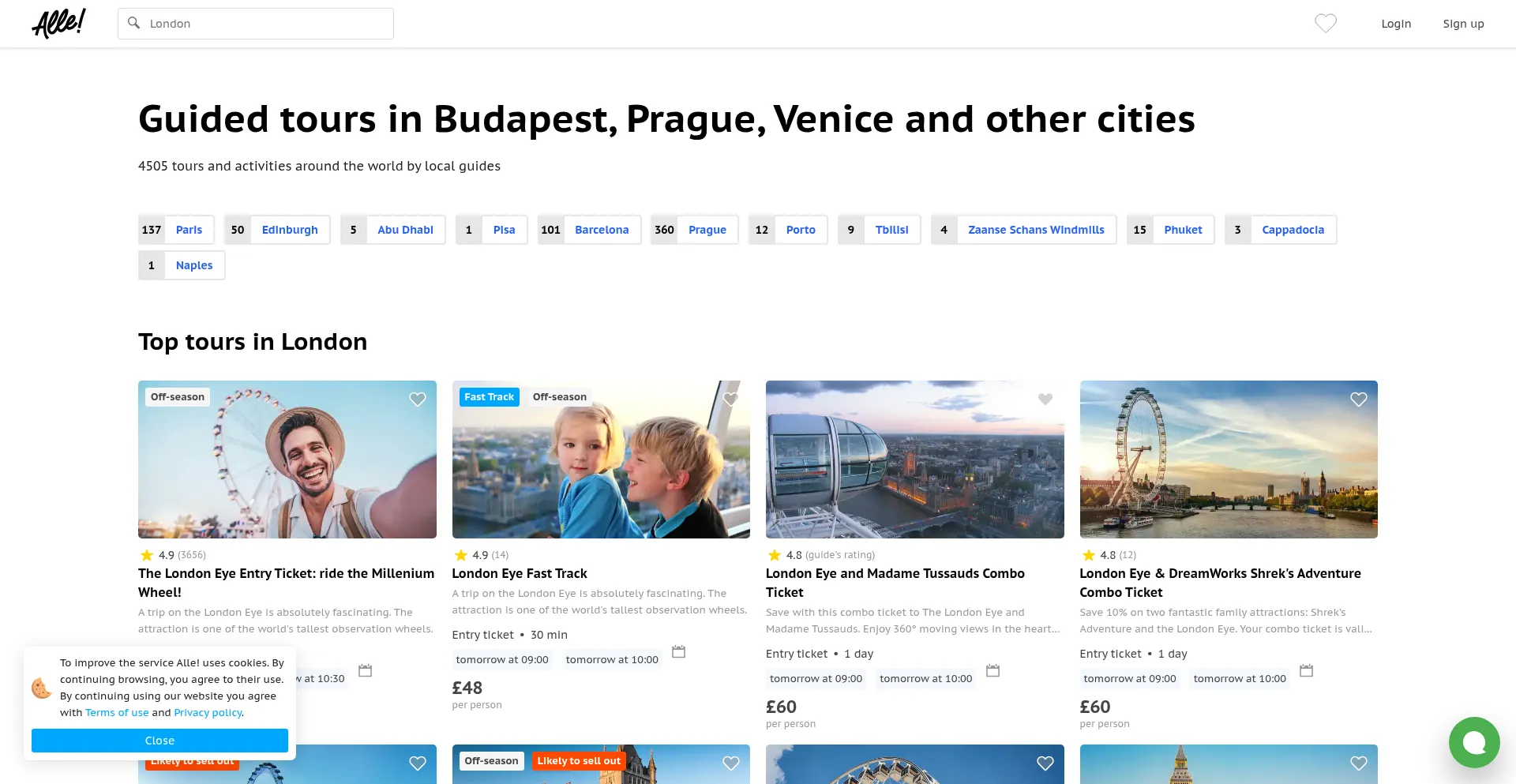The image size is (1516, 784).
Task: Favorite the Shrek's Adventure Combo Ticket
Action: (x=1359, y=400)
